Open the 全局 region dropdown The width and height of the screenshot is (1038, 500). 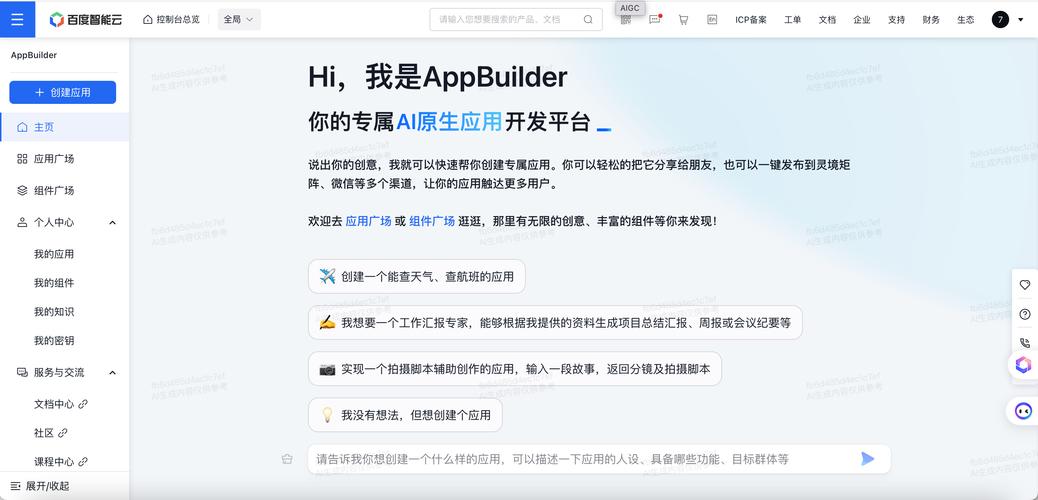239,20
